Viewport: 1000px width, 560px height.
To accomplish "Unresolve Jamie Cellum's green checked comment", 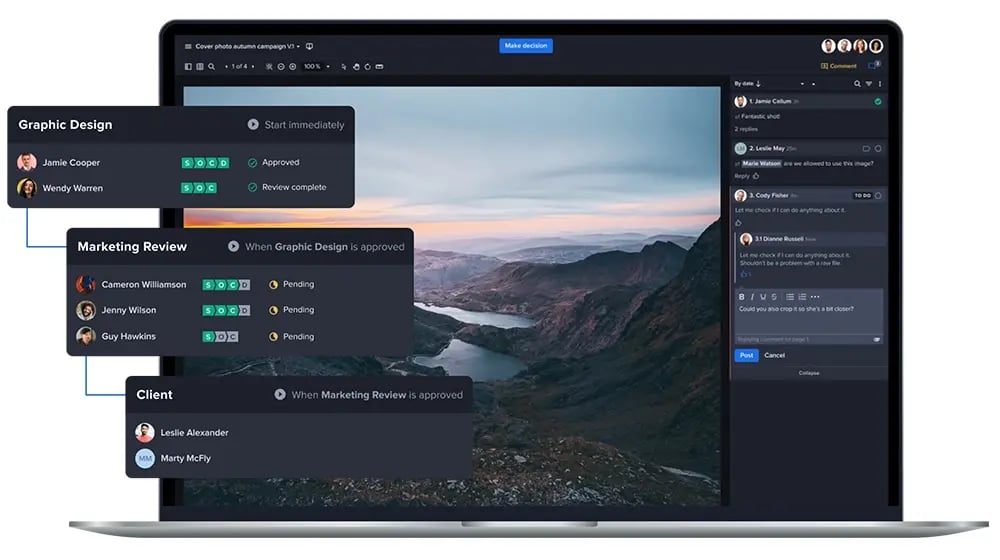I will (x=878, y=102).
